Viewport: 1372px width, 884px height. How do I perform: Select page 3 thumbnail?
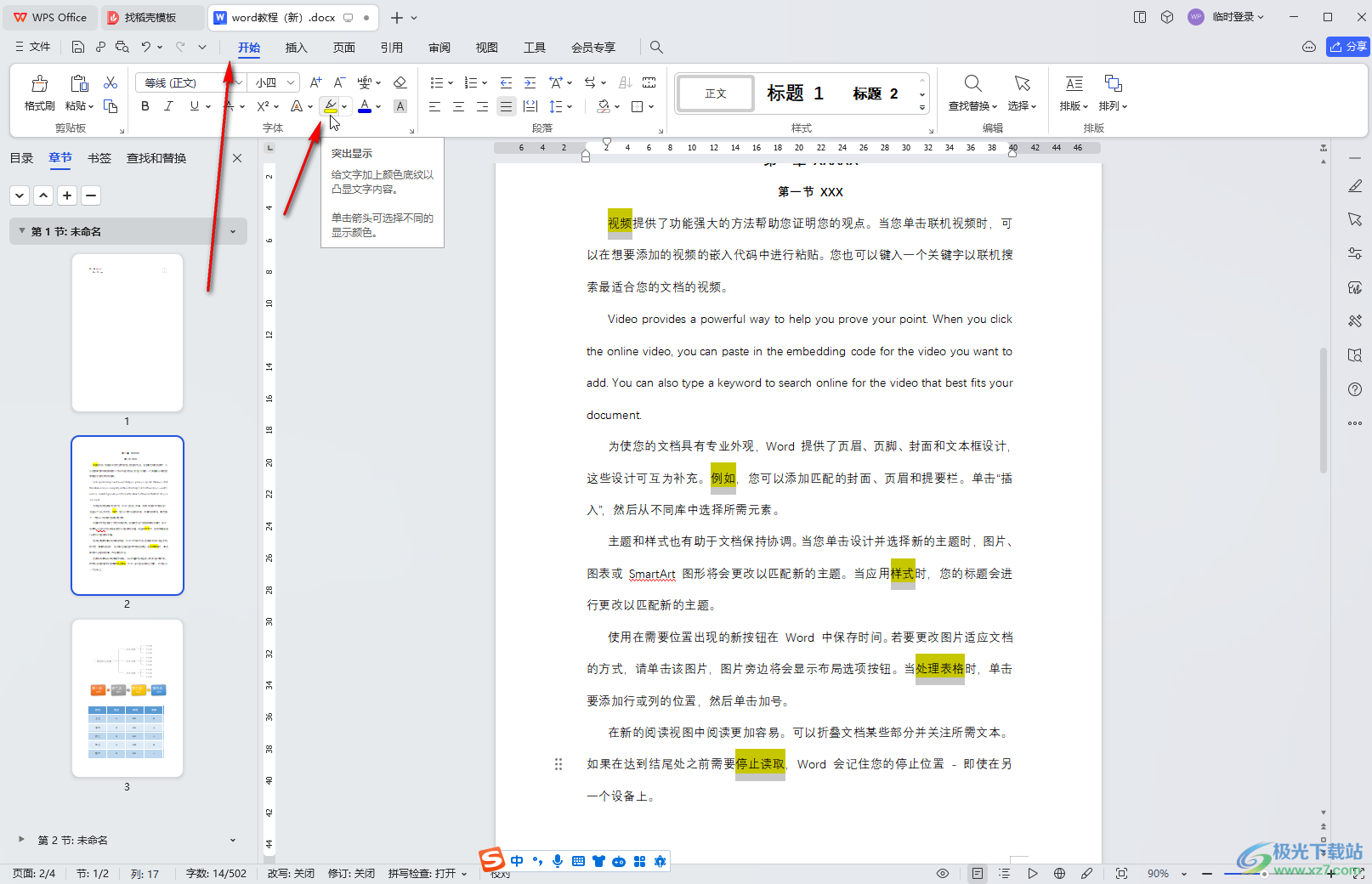(128, 698)
